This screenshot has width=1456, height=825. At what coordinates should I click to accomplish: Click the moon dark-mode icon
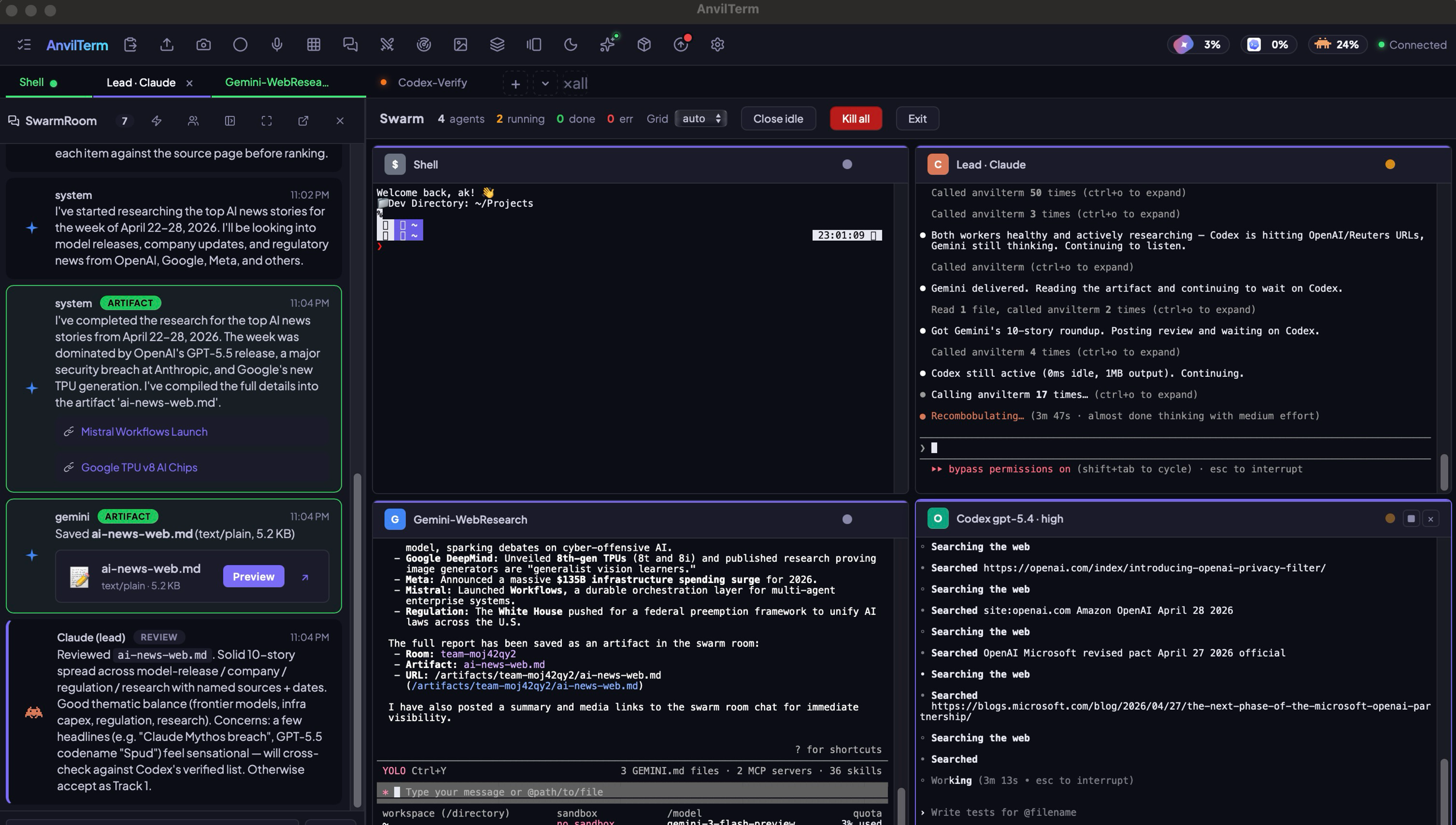tap(571, 45)
